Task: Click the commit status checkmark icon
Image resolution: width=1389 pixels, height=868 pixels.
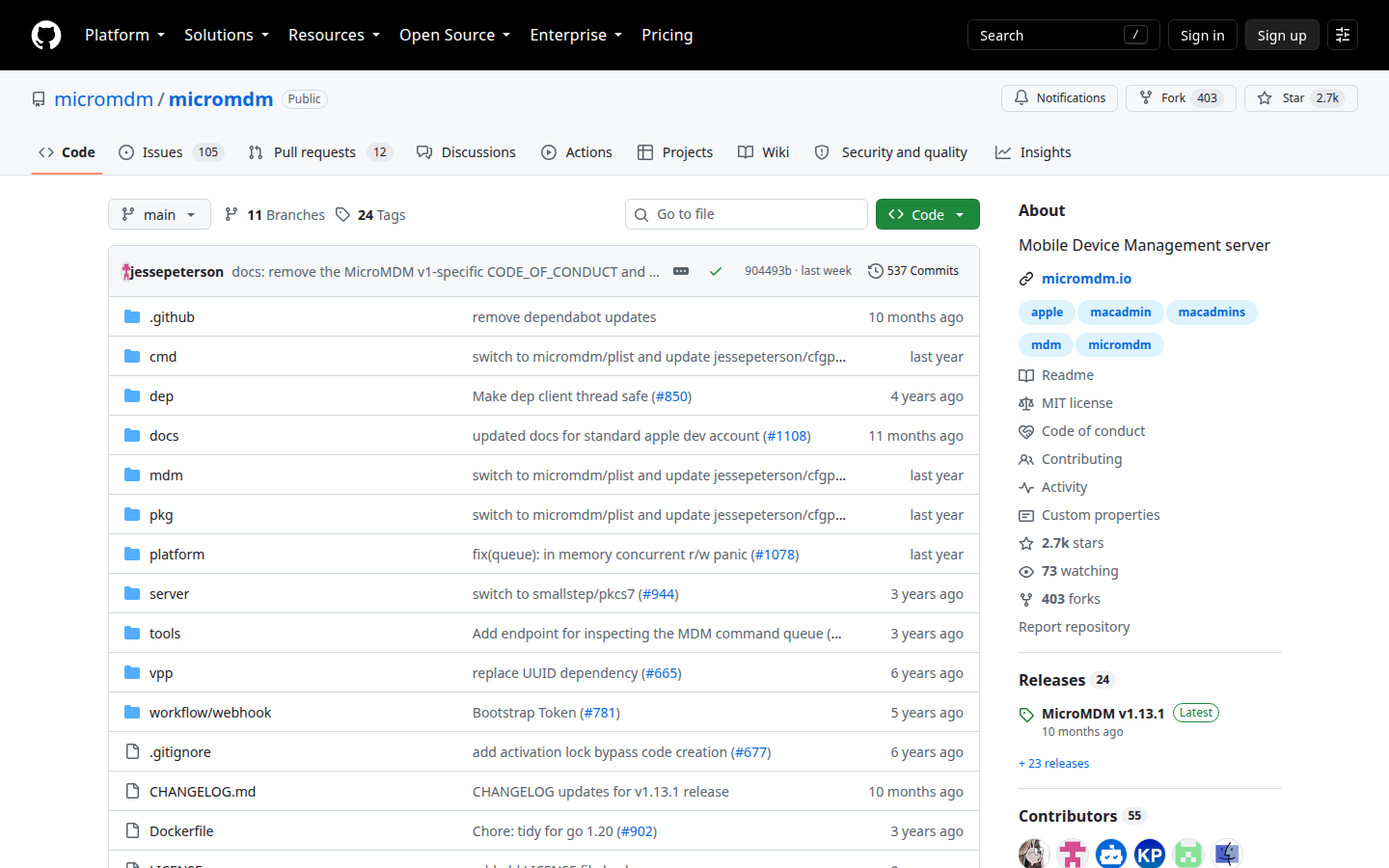Action: (x=716, y=271)
